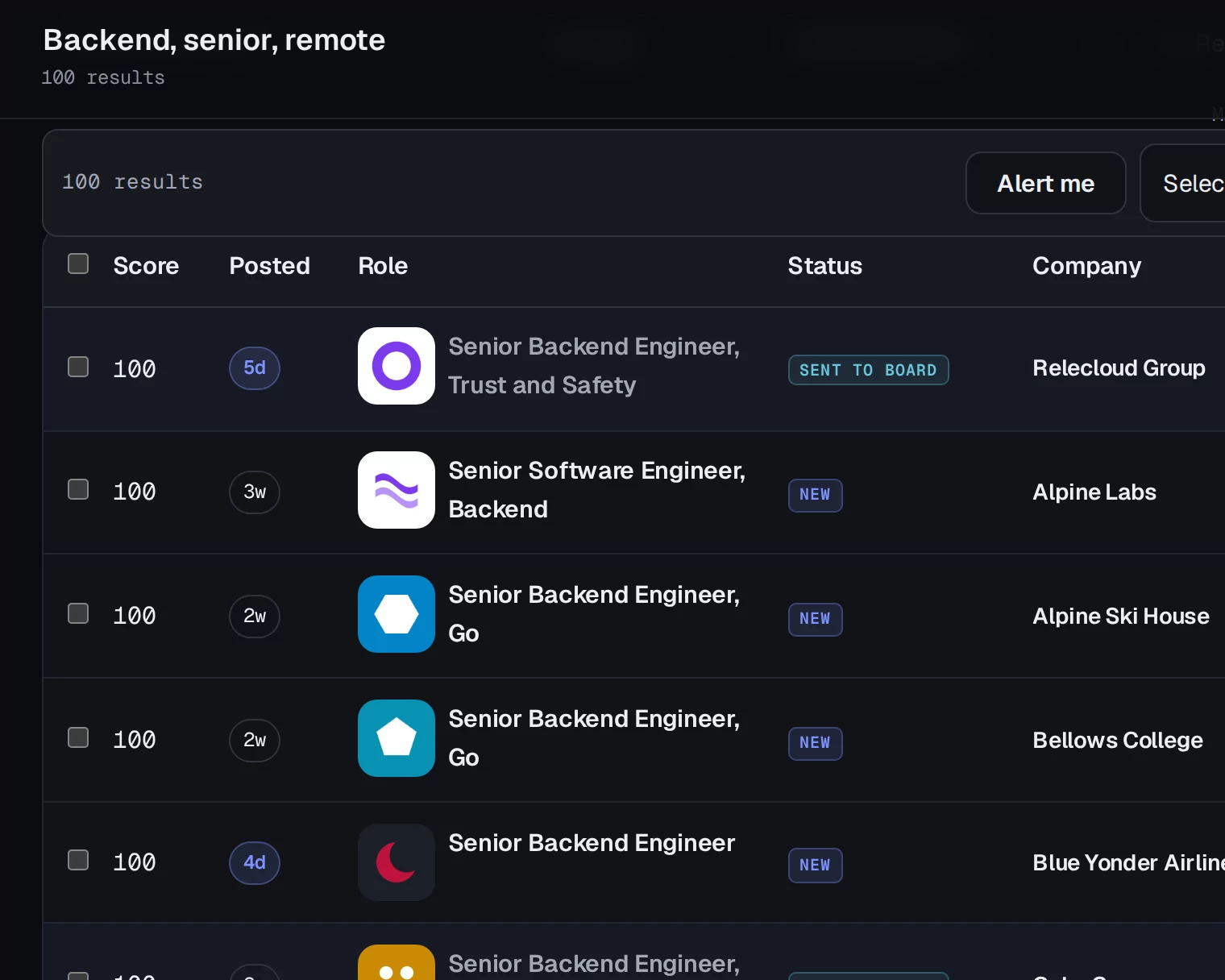Click the NEW badge for Alpine Ski House
Screen dimensions: 1225x980
[x=815, y=619]
